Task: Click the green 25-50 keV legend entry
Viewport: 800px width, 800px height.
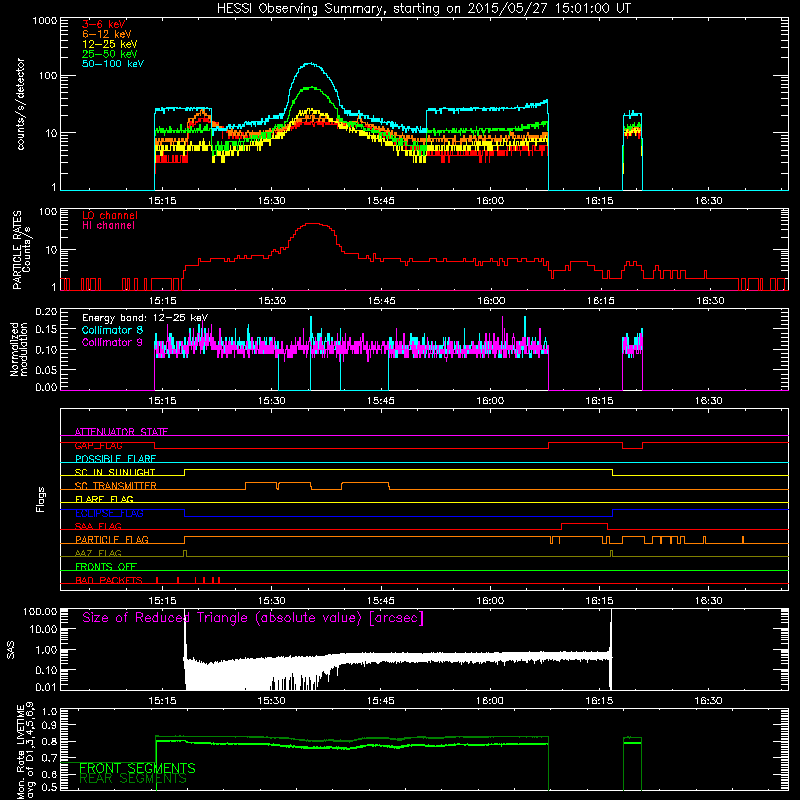Action: coord(110,54)
